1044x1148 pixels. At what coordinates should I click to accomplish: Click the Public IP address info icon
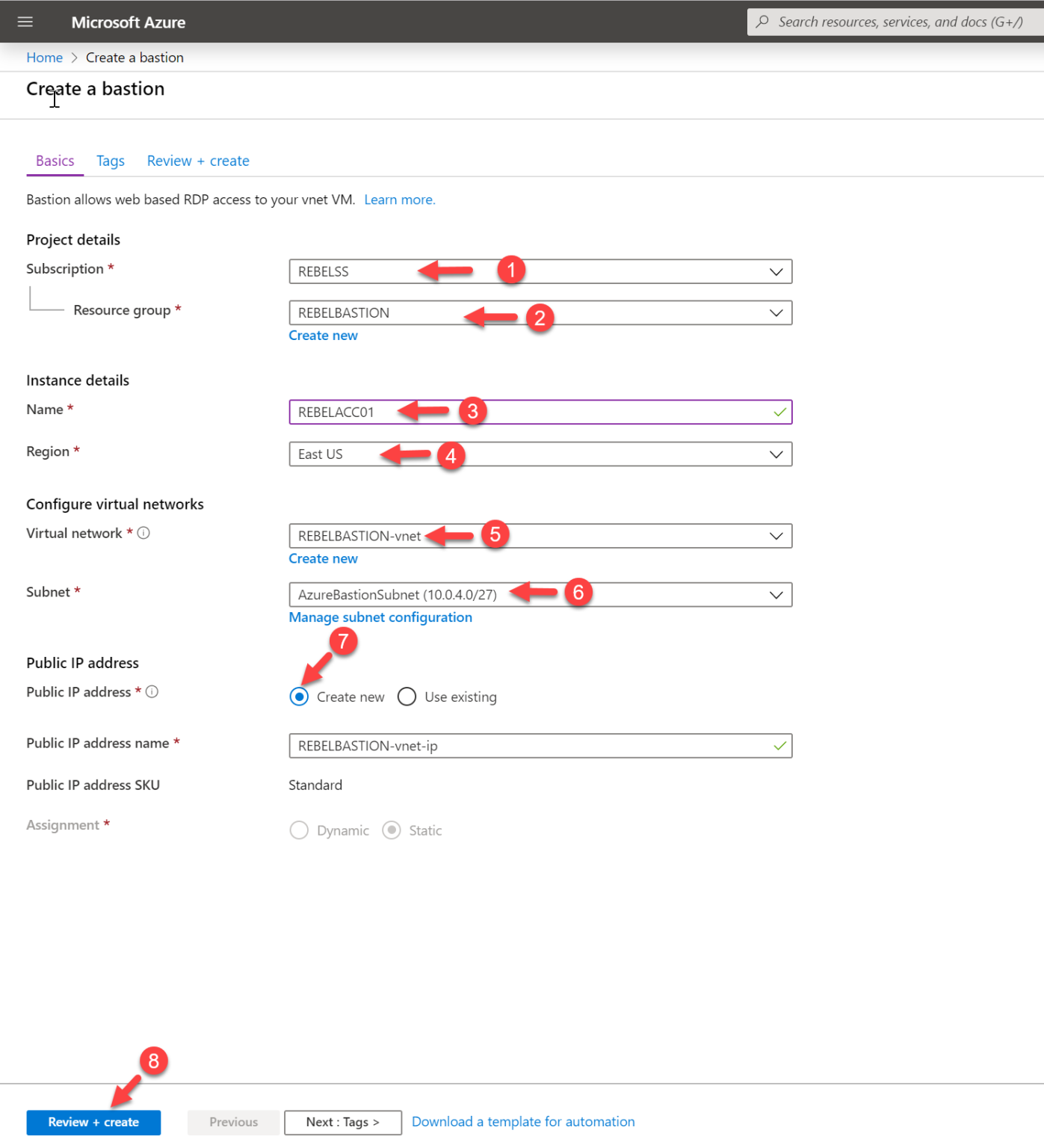pos(152,691)
